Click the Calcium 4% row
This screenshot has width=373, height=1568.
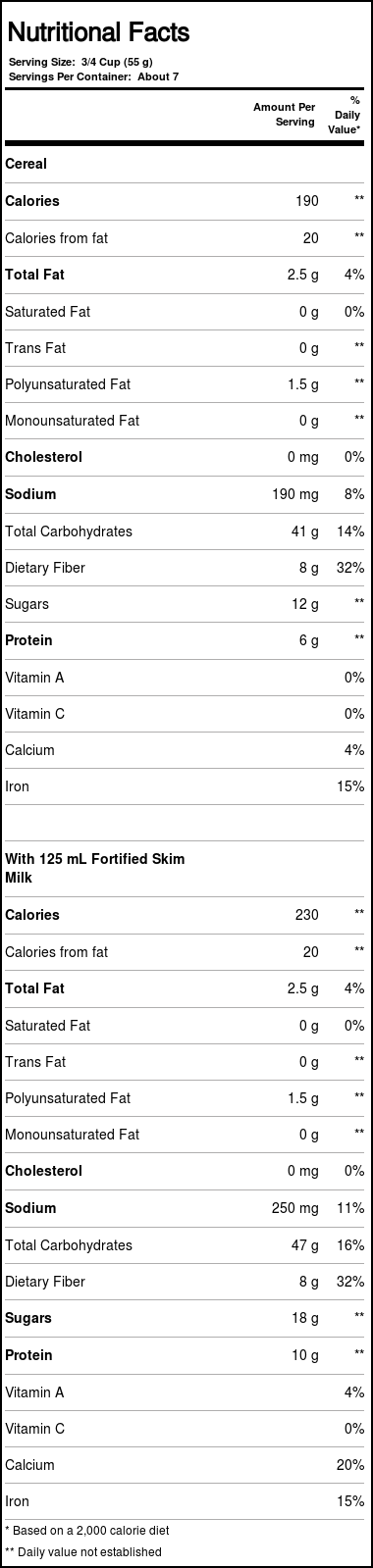click(186, 750)
